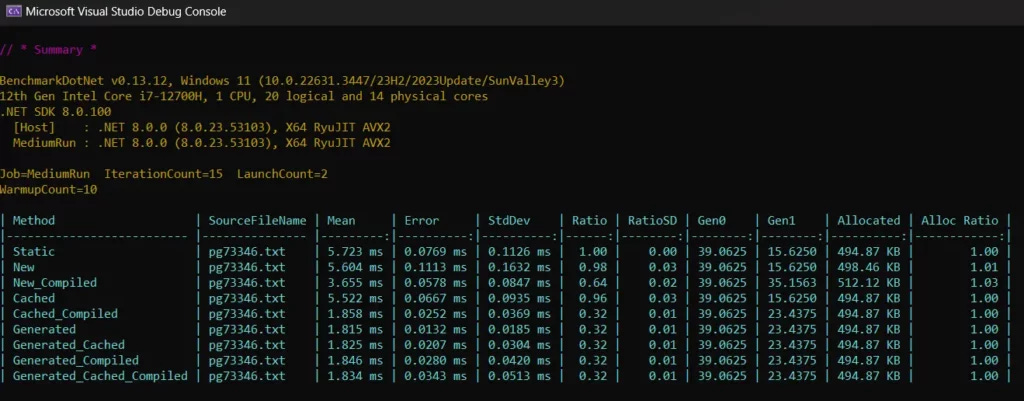
Task: Click the 1.825 ms mean value
Action: tap(355, 345)
